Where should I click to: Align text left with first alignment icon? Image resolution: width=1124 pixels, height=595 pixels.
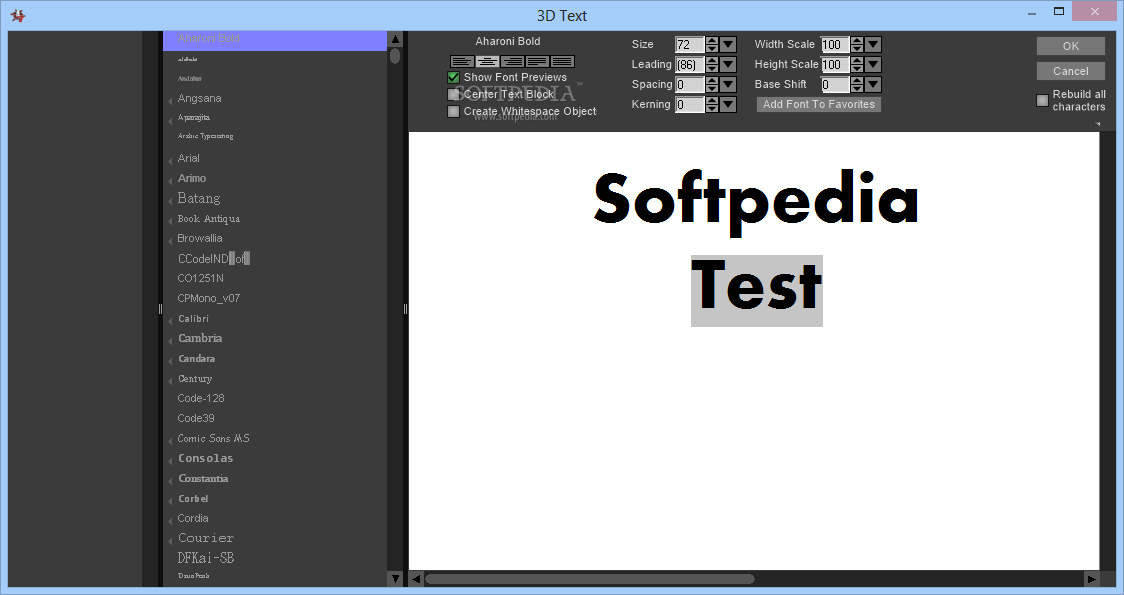pos(462,62)
